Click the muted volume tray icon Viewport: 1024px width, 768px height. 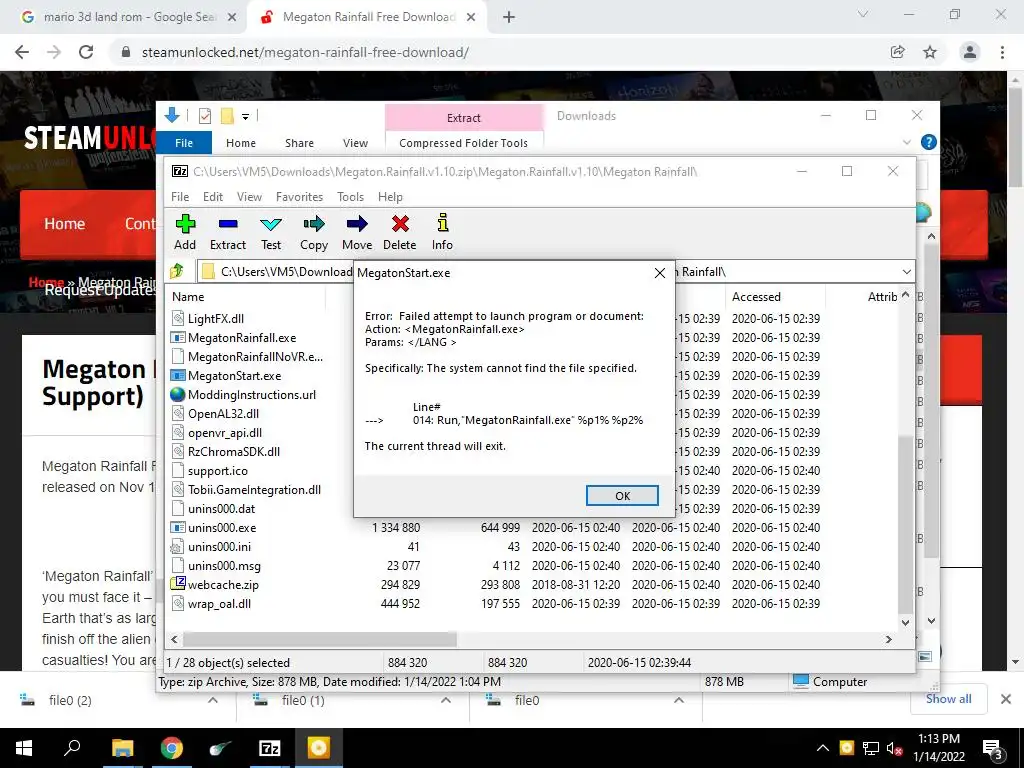[895, 748]
